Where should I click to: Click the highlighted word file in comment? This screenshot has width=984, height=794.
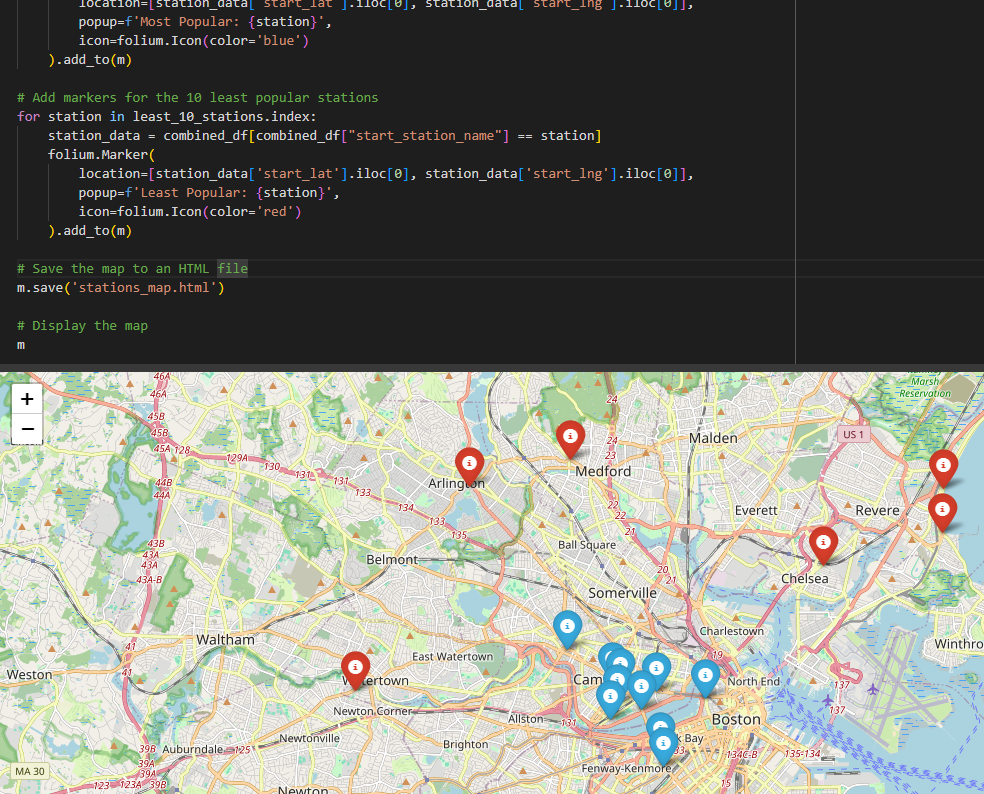point(232,268)
